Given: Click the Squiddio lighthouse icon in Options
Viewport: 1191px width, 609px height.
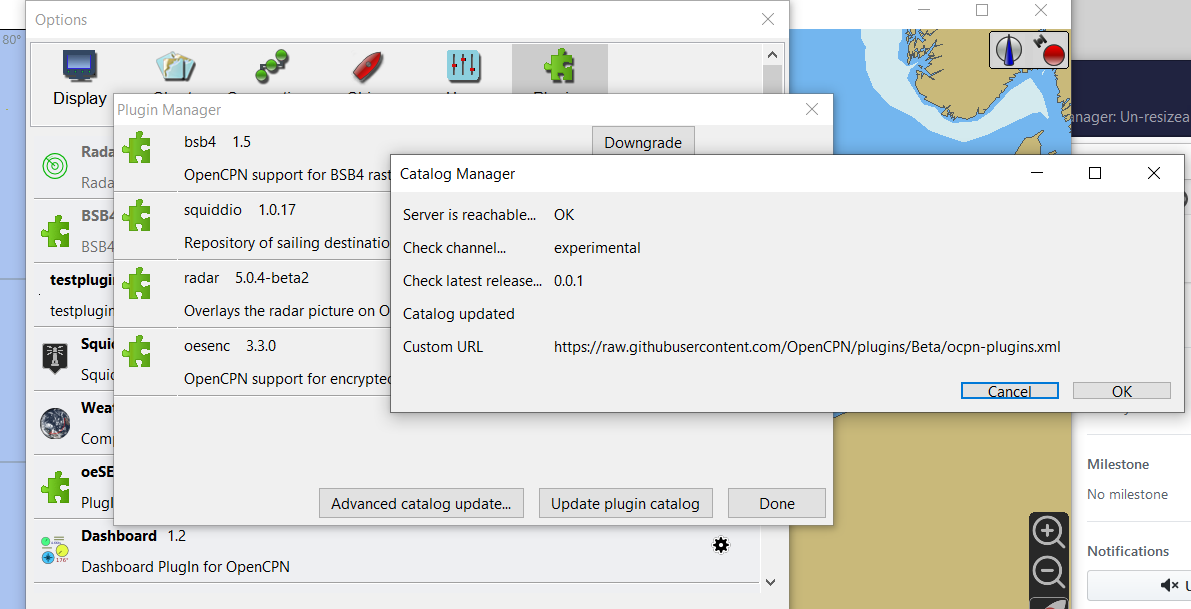Looking at the screenshot, I should tap(55, 358).
